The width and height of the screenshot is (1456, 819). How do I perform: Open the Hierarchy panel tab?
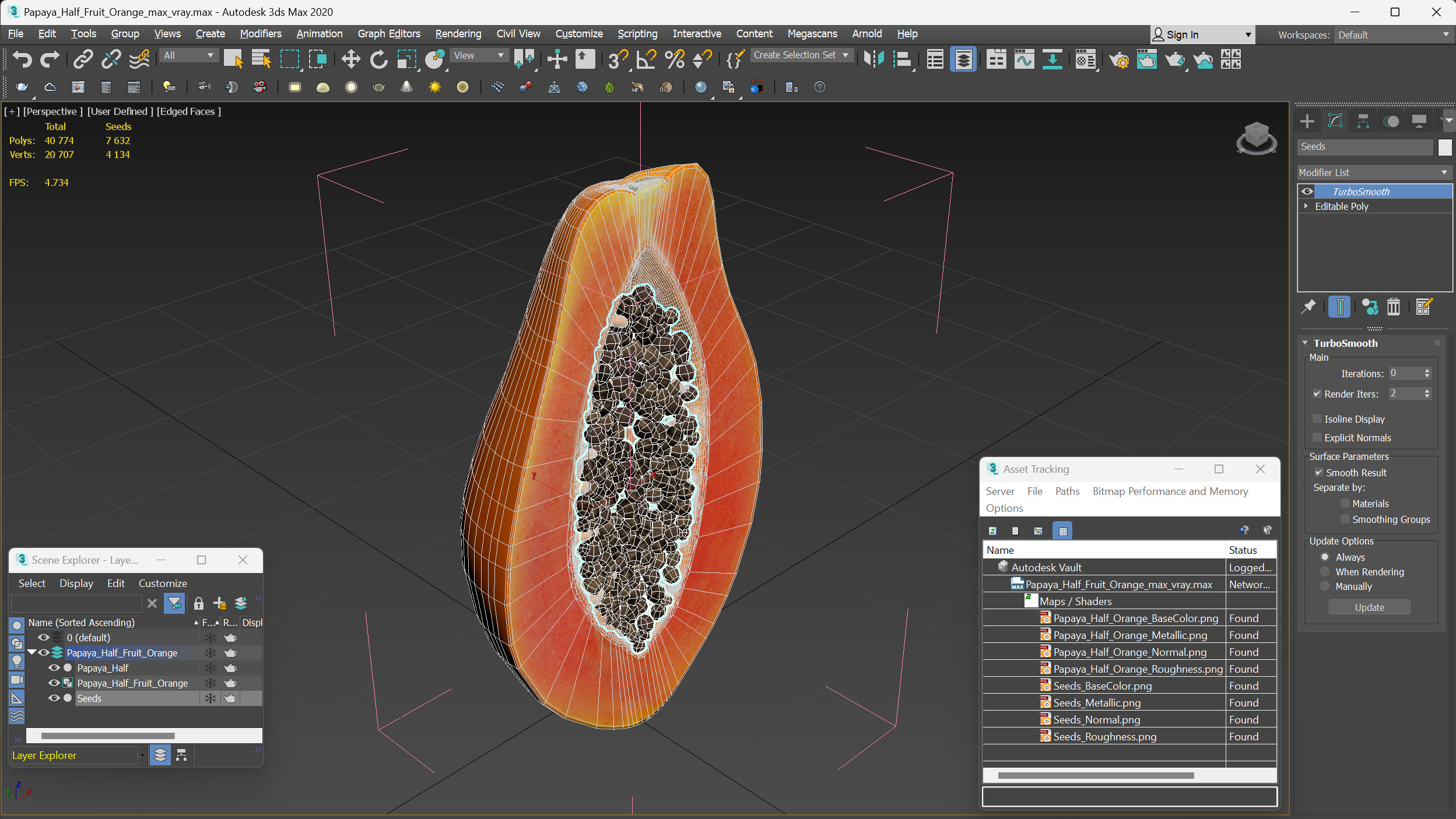1363,121
